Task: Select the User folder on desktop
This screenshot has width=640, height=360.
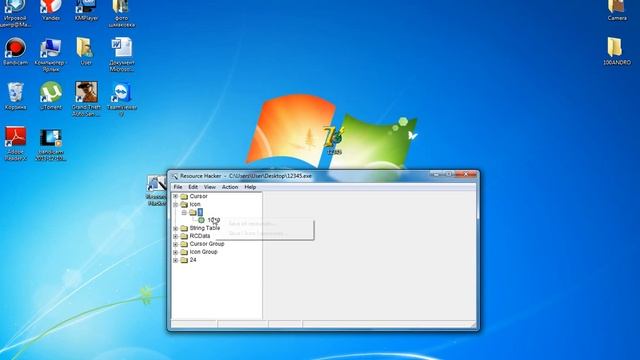Action: pos(86,51)
